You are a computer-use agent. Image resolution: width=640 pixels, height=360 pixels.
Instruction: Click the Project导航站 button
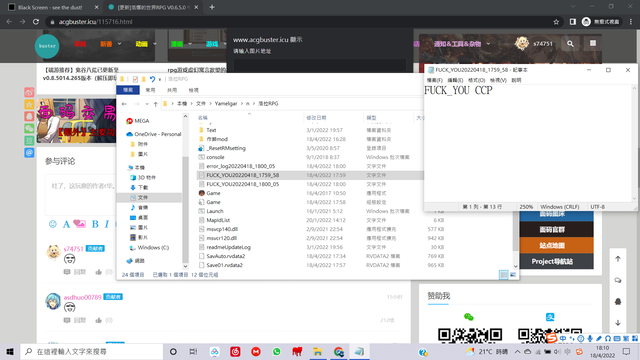[x=556, y=261]
